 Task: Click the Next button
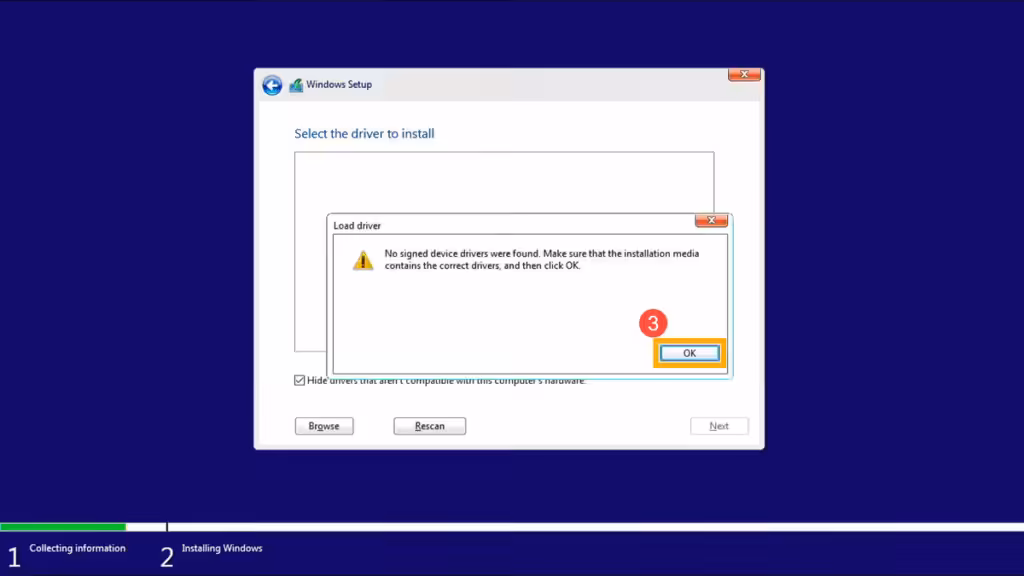click(x=719, y=426)
